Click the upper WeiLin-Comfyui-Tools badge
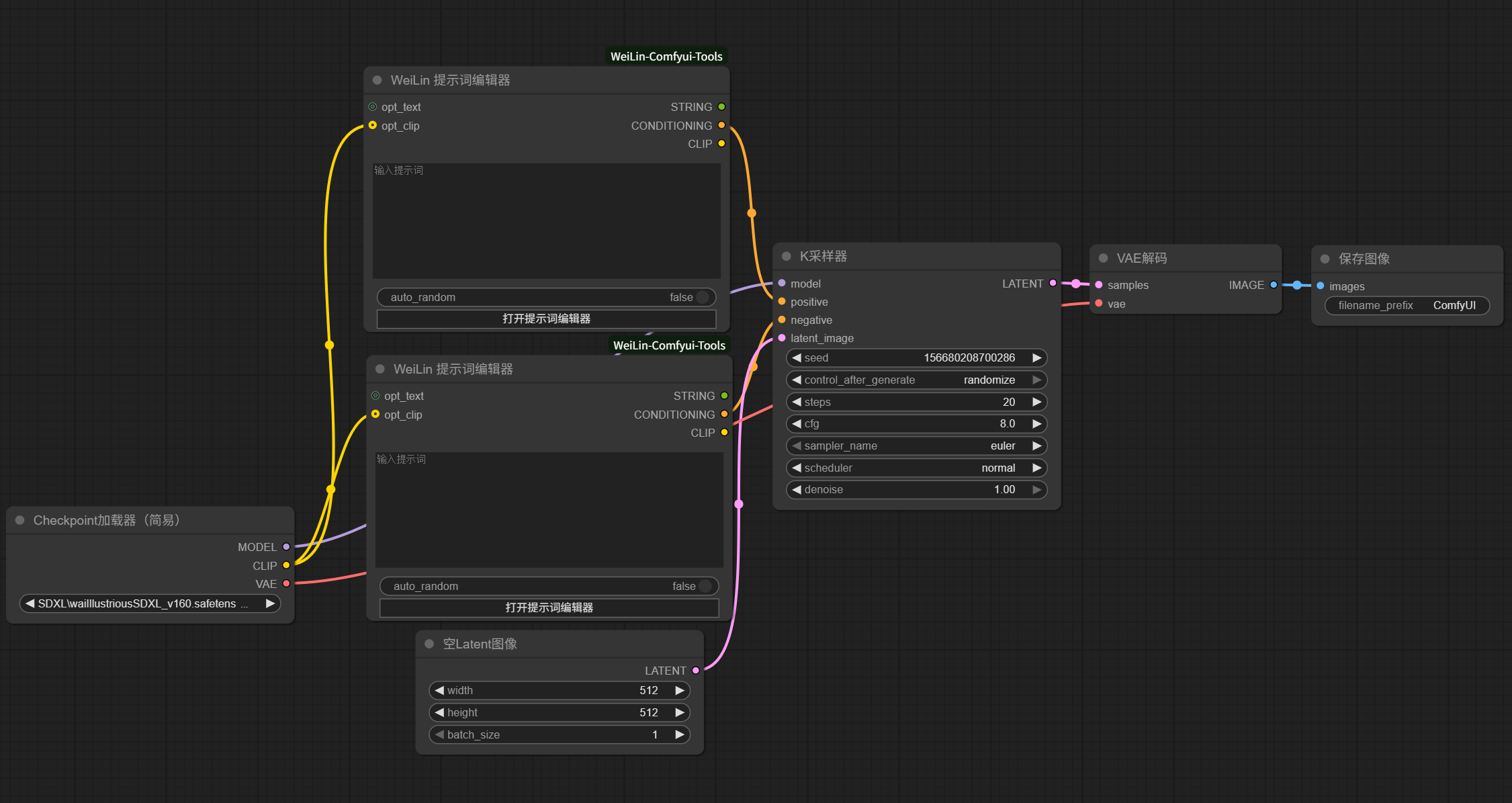Screen dimensions: 1512x803 click(666, 56)
